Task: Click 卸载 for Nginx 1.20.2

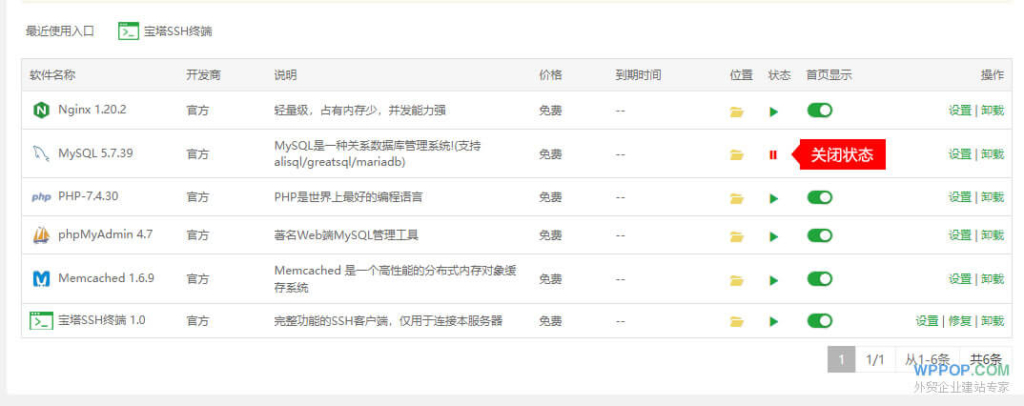Action: 992,110
